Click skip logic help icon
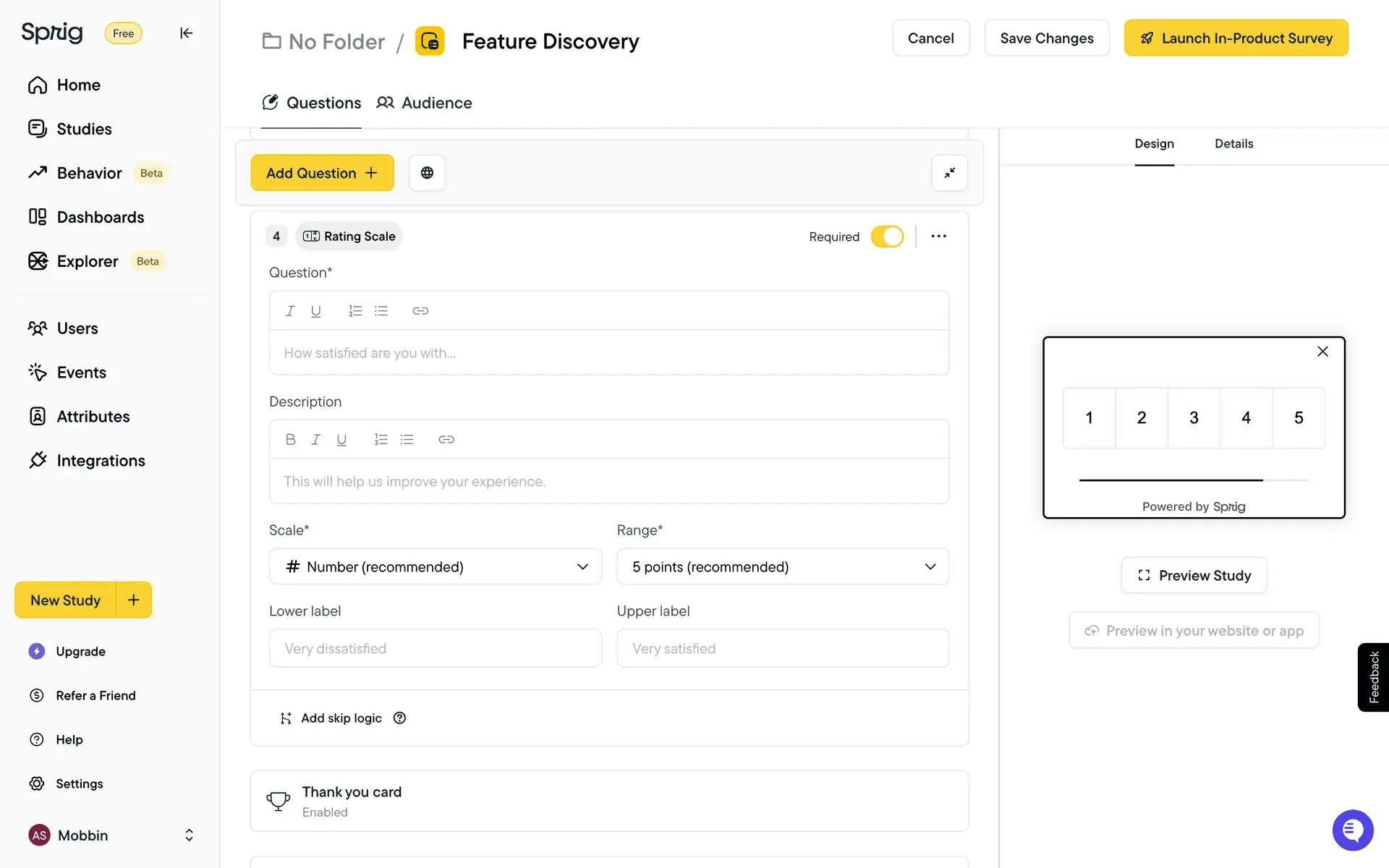This screenshot has width=1389, height=868. pyautogui.click(x=399, y=718)
